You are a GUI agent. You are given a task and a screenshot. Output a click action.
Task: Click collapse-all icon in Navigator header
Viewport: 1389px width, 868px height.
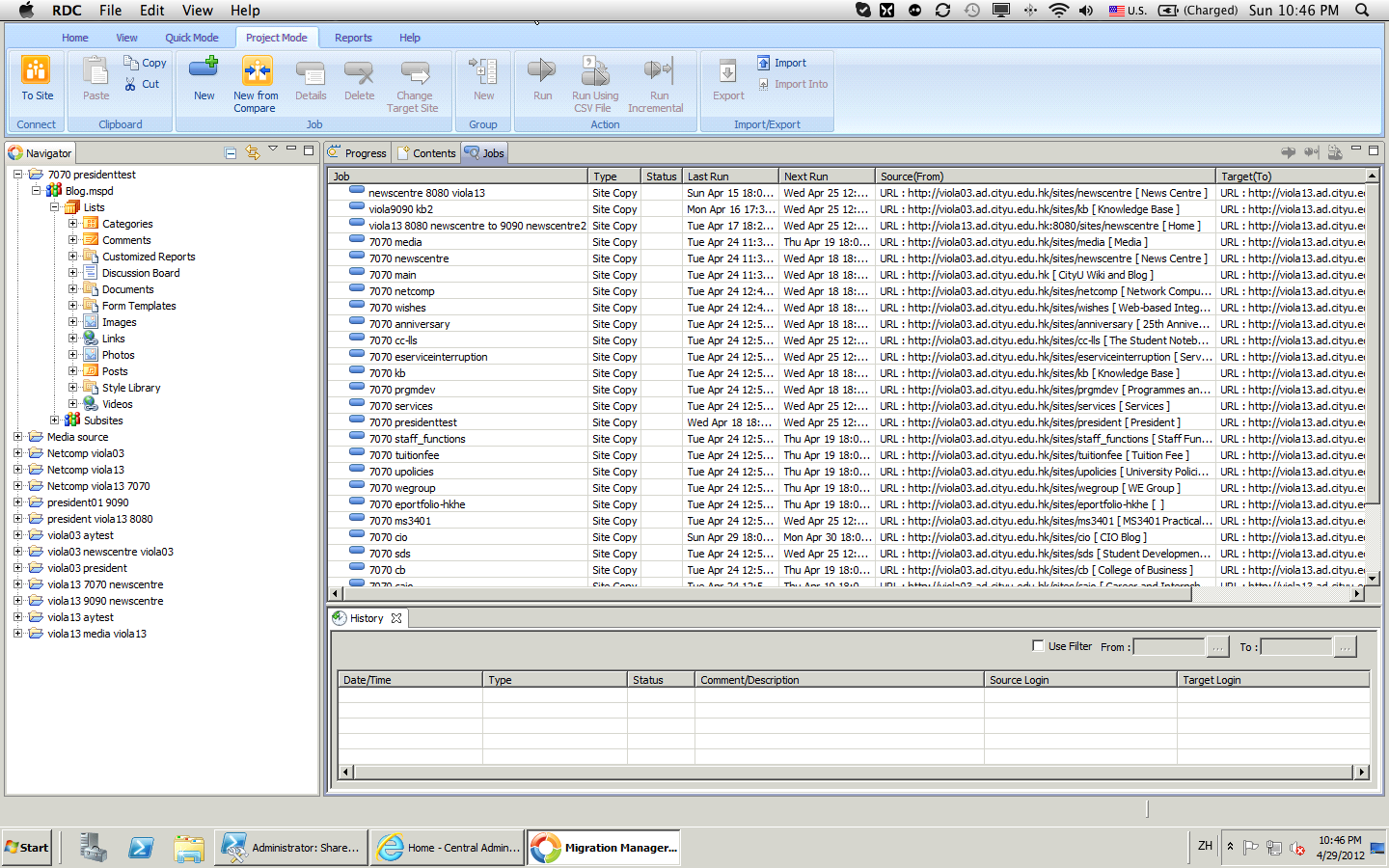click(231, 152)
